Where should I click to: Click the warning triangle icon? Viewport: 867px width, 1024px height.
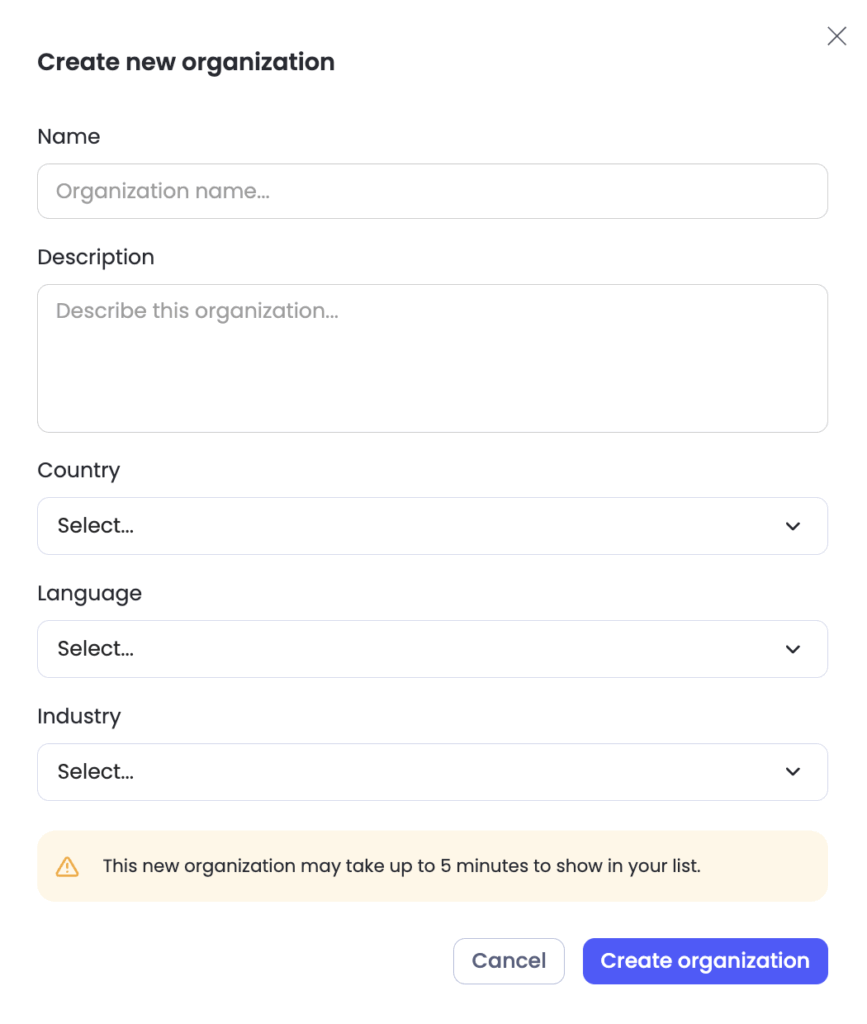coord(67,867)
